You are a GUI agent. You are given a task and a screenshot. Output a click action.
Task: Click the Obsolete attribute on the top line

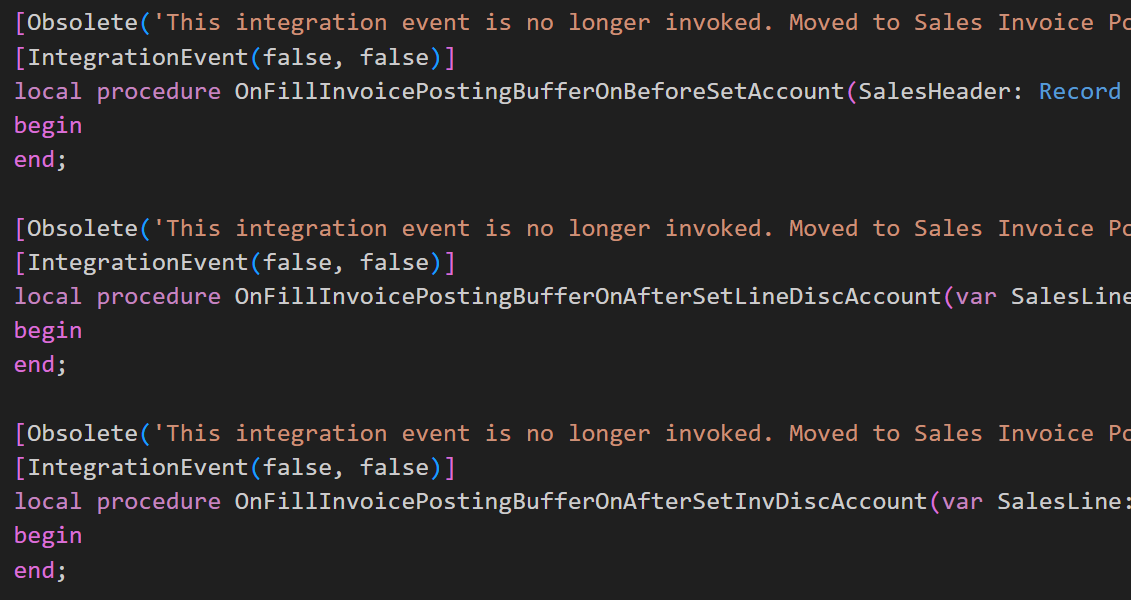(82, 22)
